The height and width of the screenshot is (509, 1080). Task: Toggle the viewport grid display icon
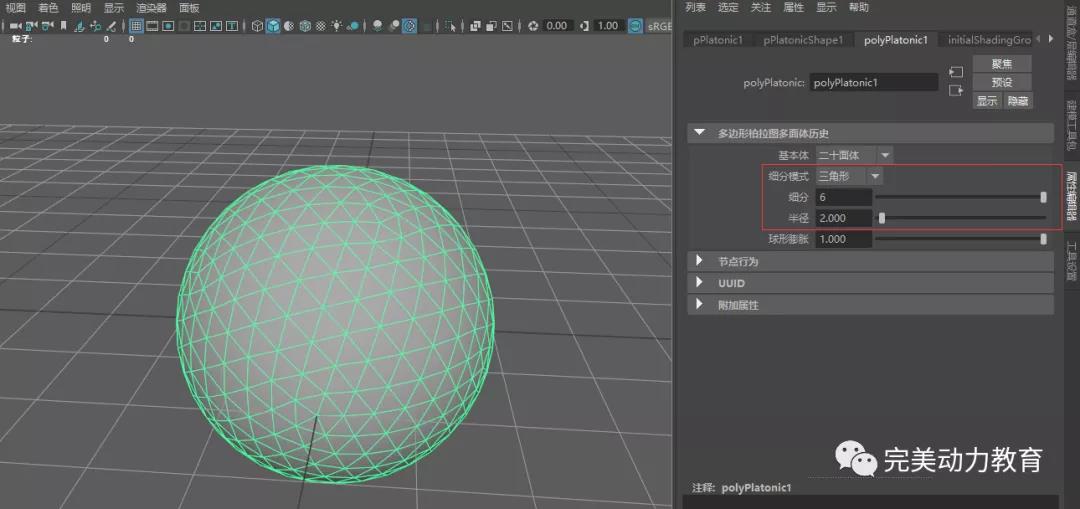pyautogui.click(x=136, y=26)
